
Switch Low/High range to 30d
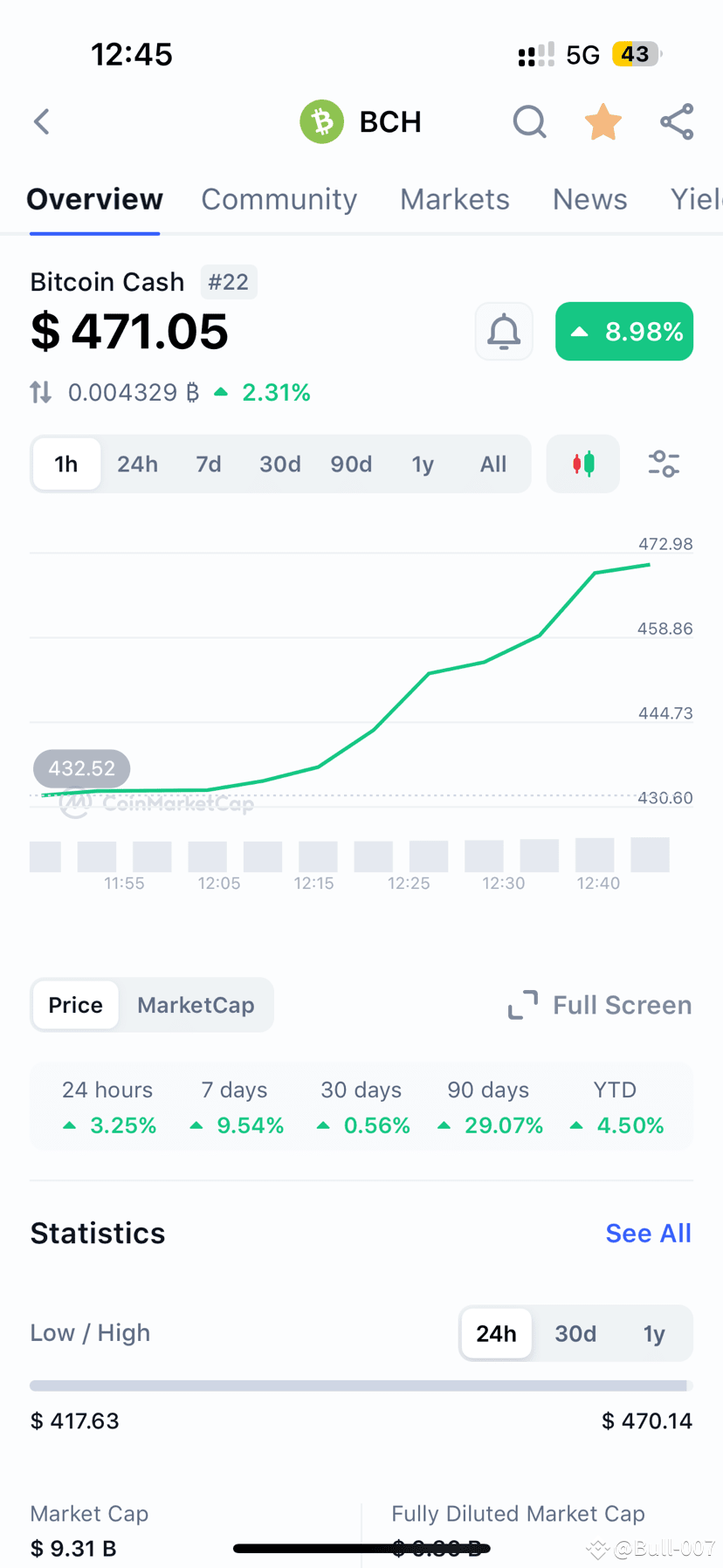tap(575, 1333)
